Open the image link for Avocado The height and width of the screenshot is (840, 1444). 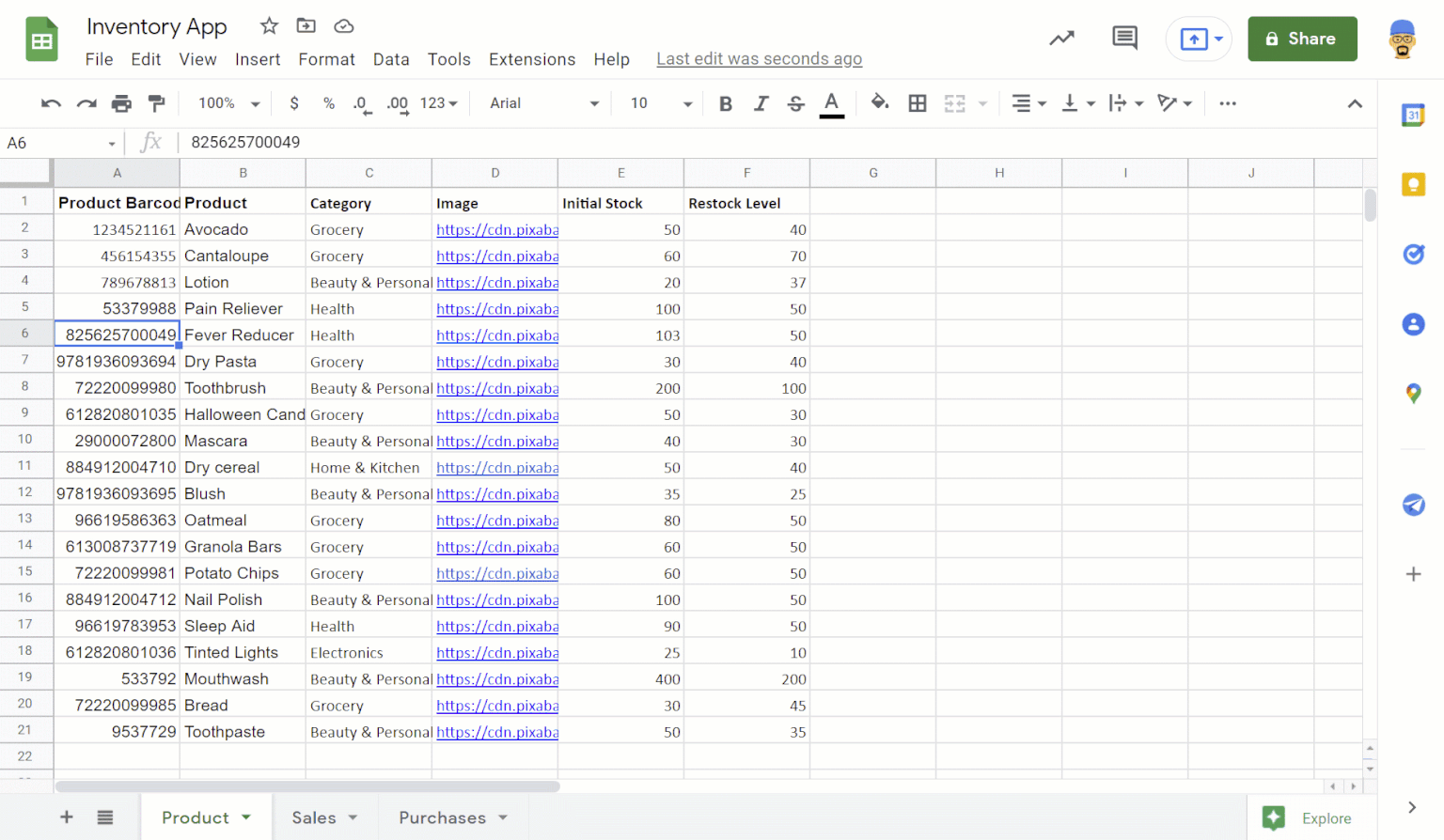[x=496, y=229]
